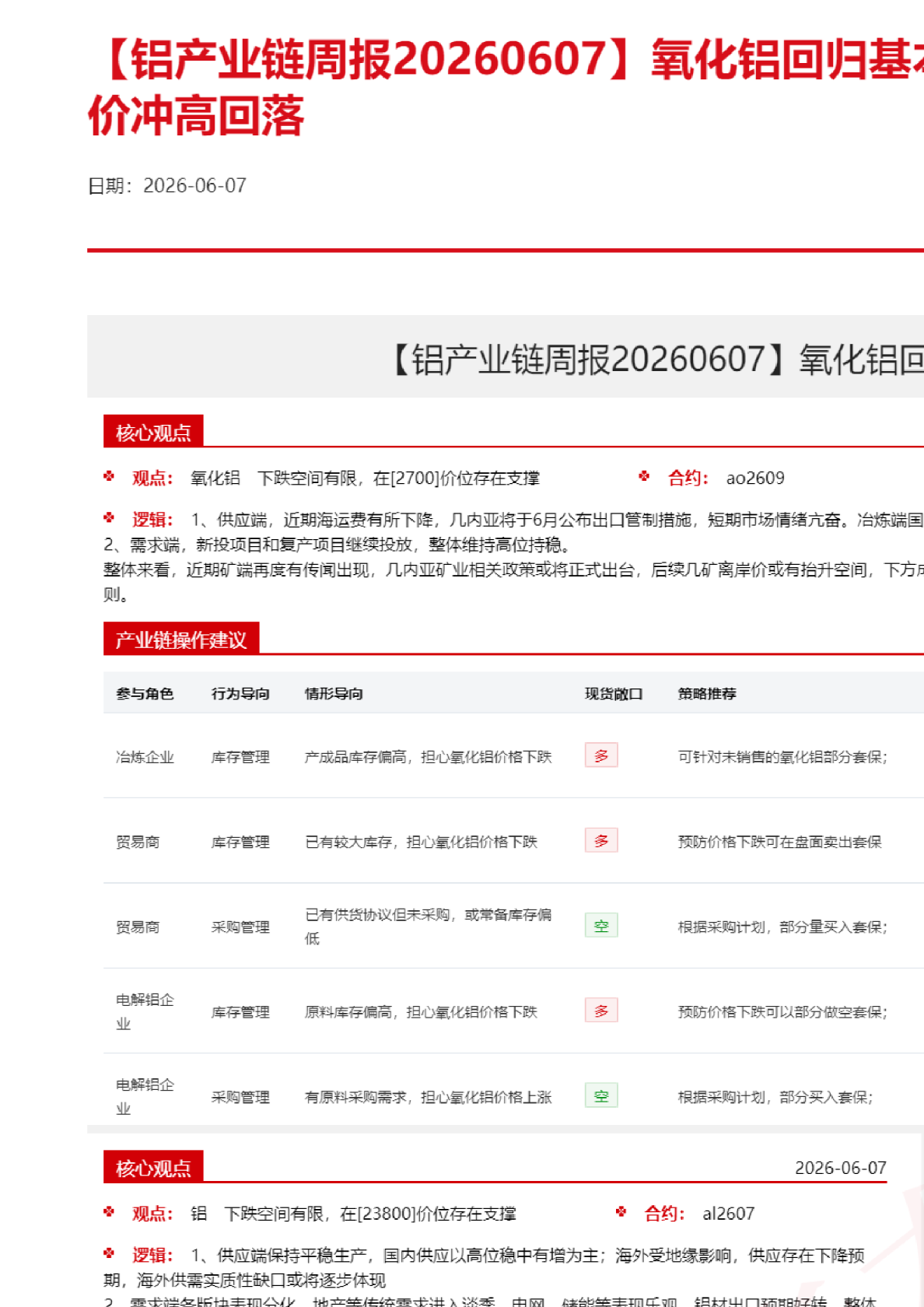Click the red bullet before 铝 '逻辑'
This screenshot has height=1307, width=924.
[x=109, y=1253]
